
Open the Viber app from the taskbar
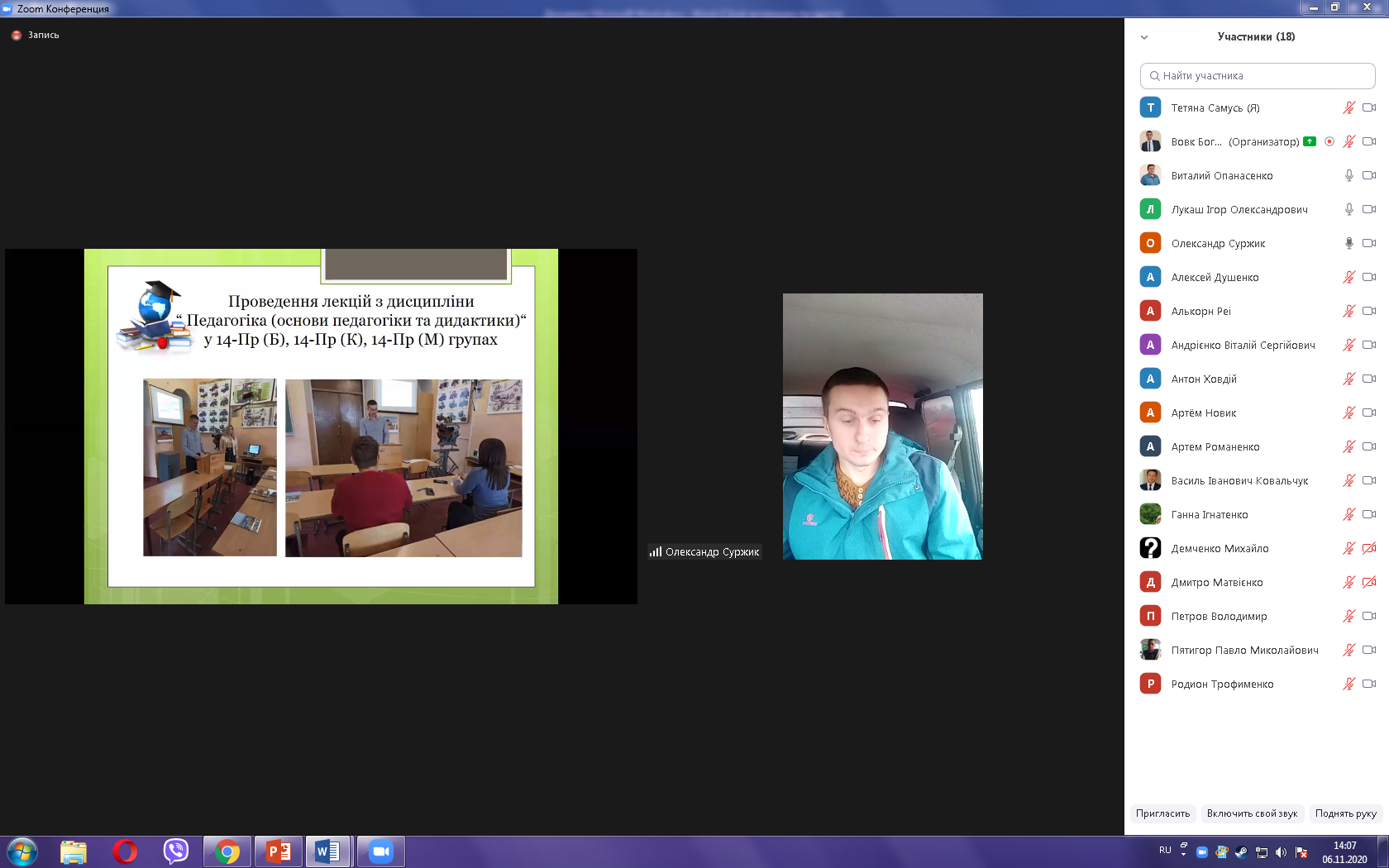pos(176,851)
